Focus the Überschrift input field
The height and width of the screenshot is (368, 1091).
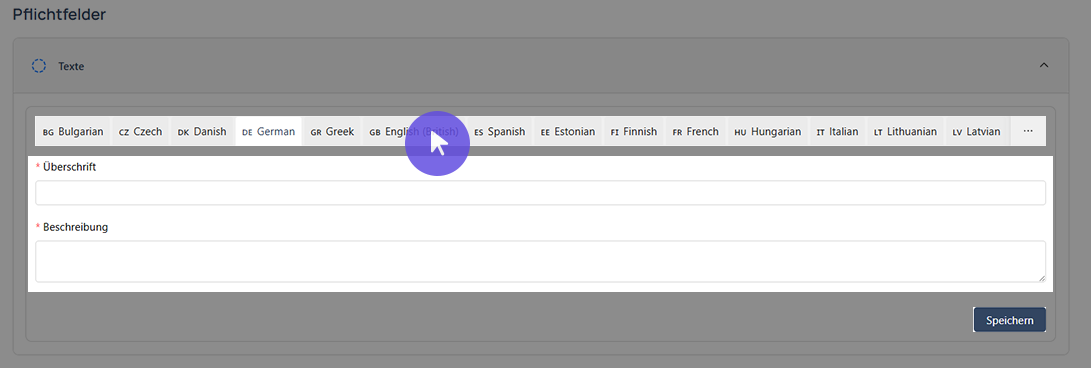coord(541,193)
